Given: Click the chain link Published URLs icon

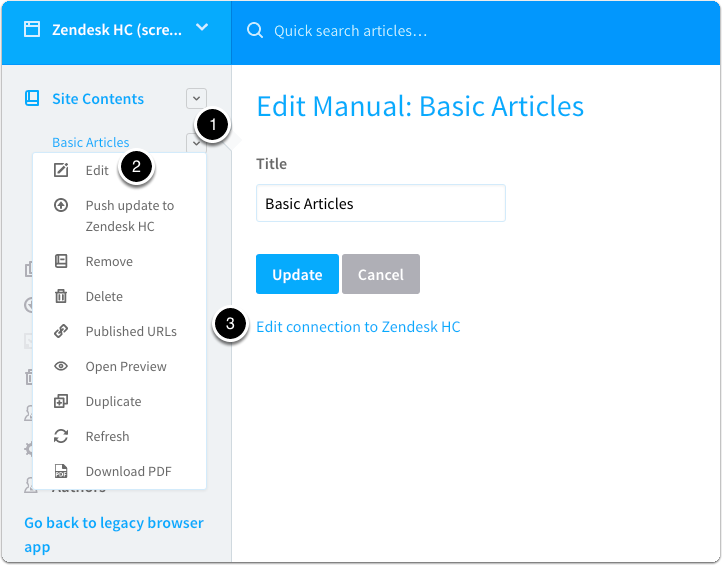Looking at the screenshot, I should tap(61, 331).
